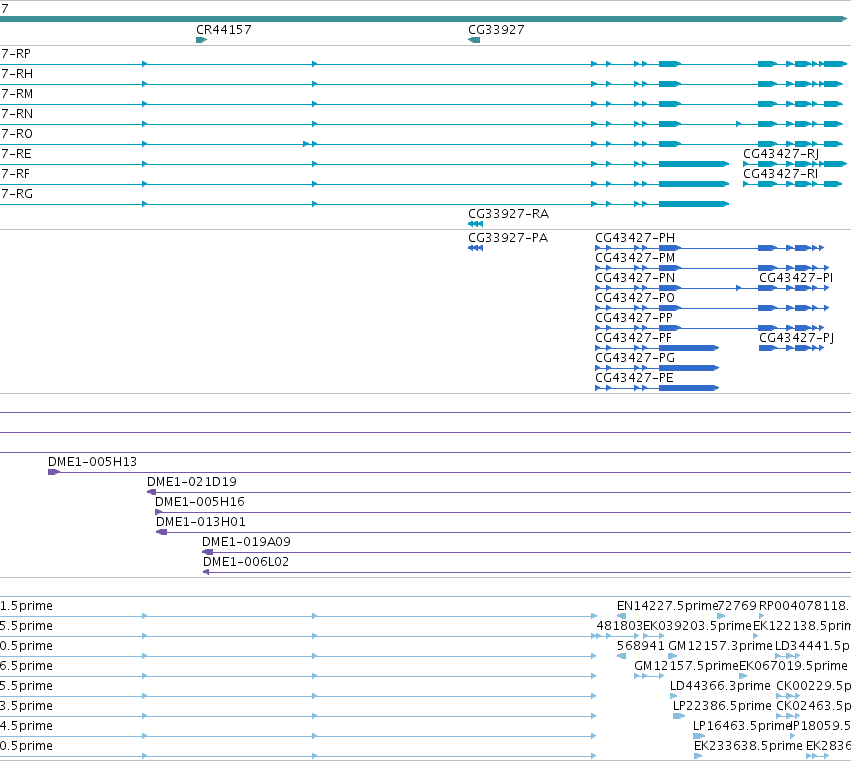Select the LP22386.5prime EST block glyph
Image resolution: width=851 pixels, height=761 pixels.
678,716
